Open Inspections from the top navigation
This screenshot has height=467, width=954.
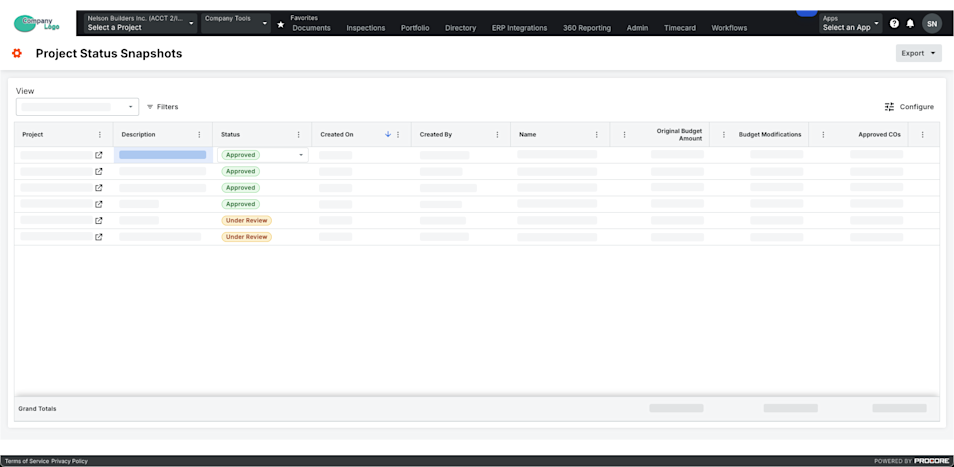point(366,28)
